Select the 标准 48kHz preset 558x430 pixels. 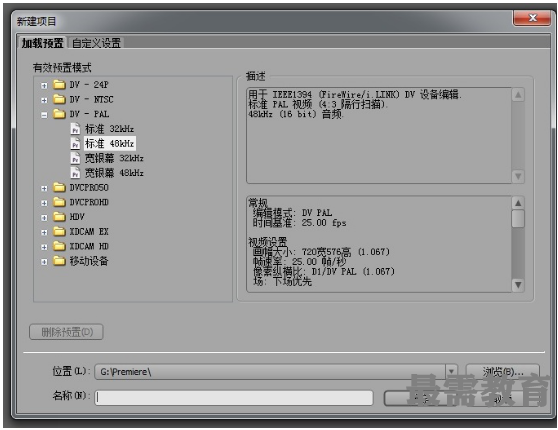[x=110, y=143]
